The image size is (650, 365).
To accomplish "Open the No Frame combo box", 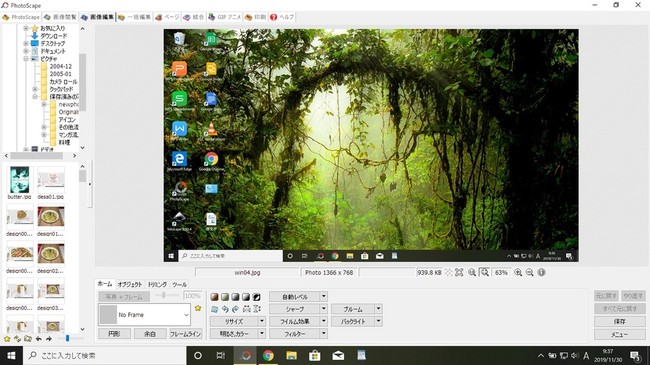I will pos(144,314).
